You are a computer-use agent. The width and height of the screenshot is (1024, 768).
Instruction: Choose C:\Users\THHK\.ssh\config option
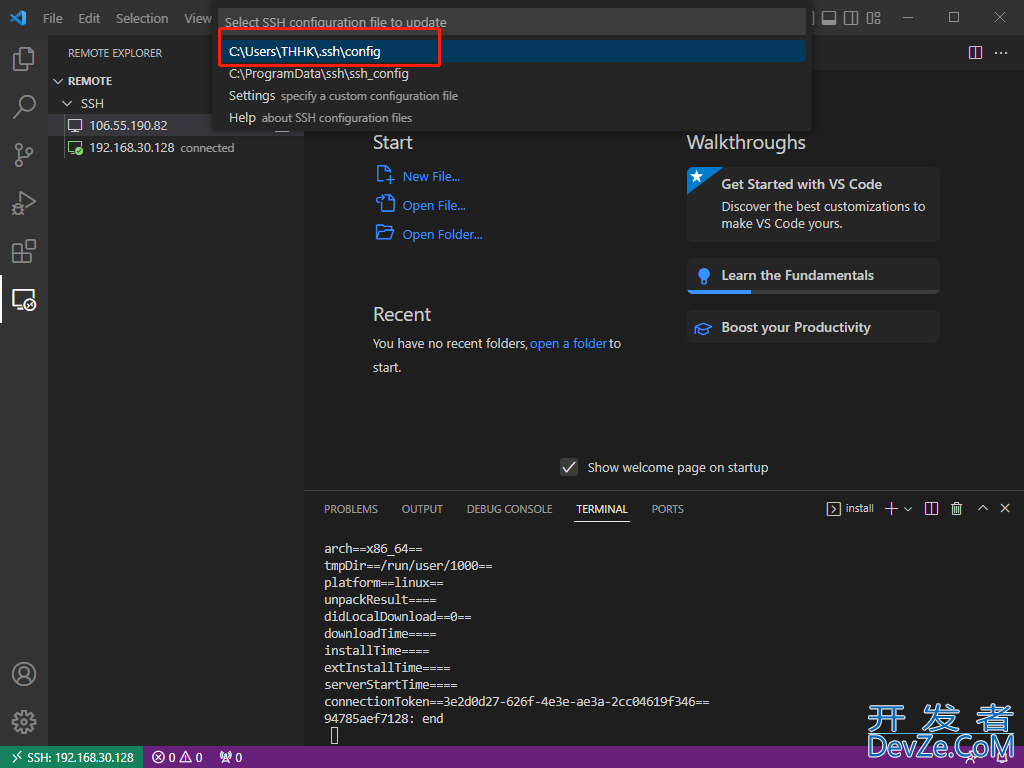[512, 52]
